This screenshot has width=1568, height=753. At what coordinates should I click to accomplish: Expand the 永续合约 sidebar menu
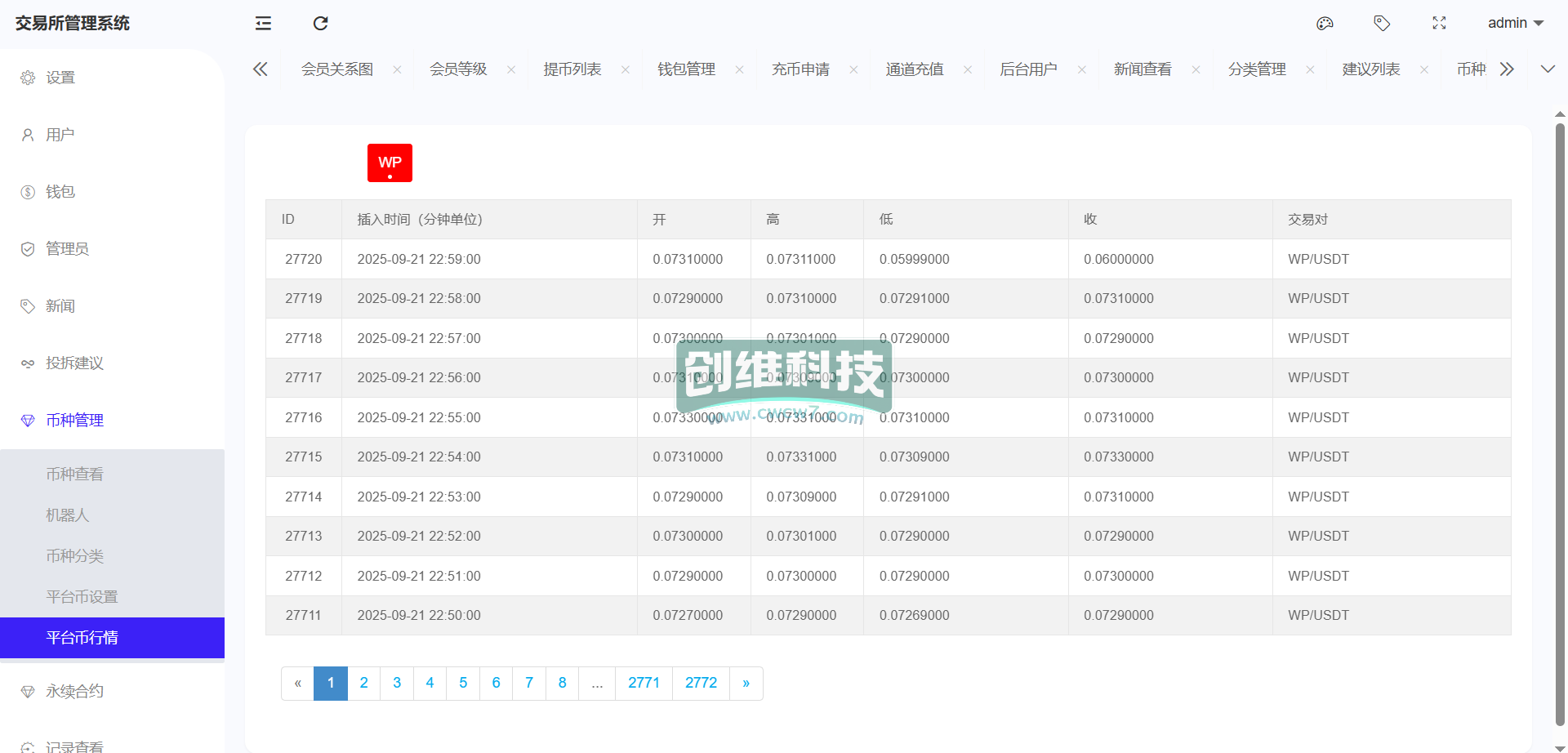click(74, 691)
